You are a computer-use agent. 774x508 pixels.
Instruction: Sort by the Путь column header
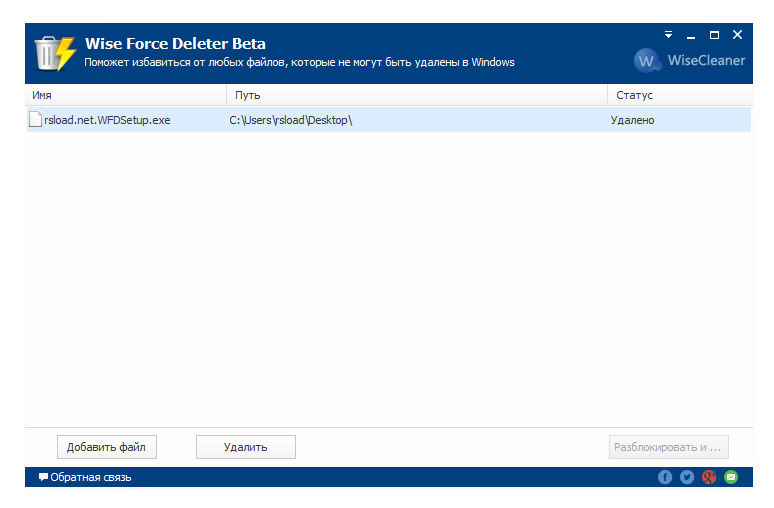click(x=417, y=95)
